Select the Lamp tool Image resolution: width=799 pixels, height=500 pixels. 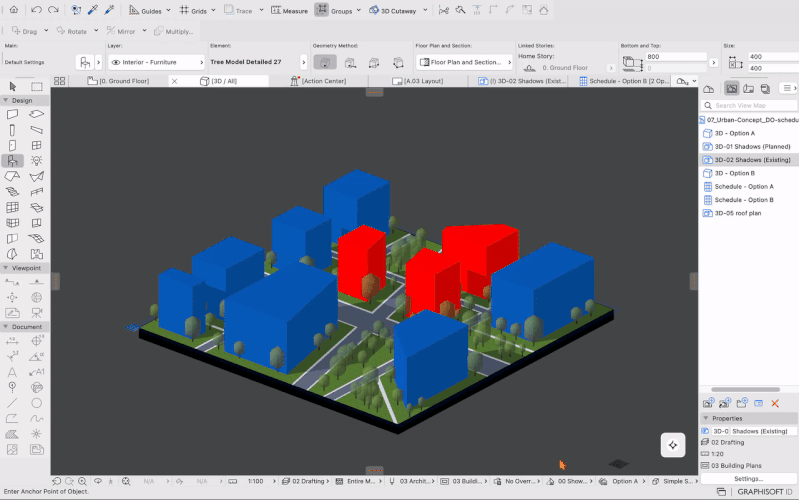pyautogui.click(x=37, y=161)
